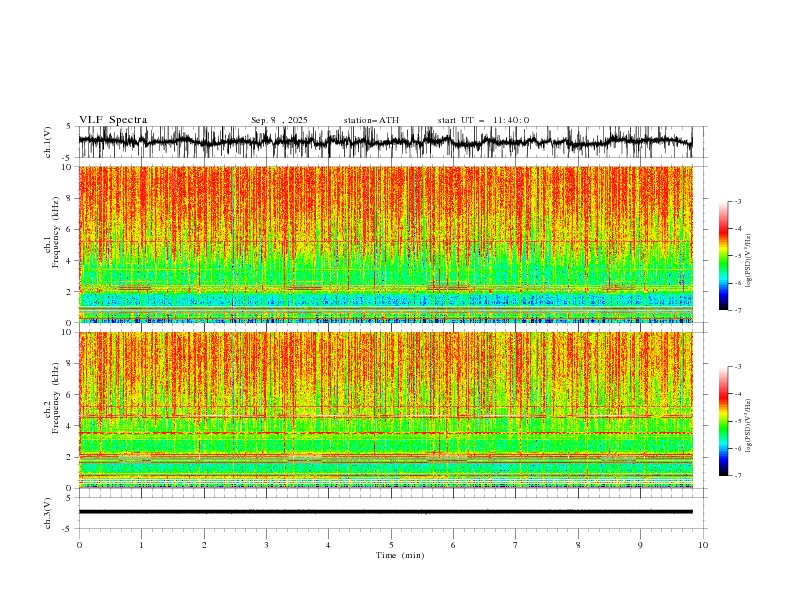Click inside the ch.2 spectrogram plot
The height and width of the screenshot is (612, 792).
tap(385, 410)
